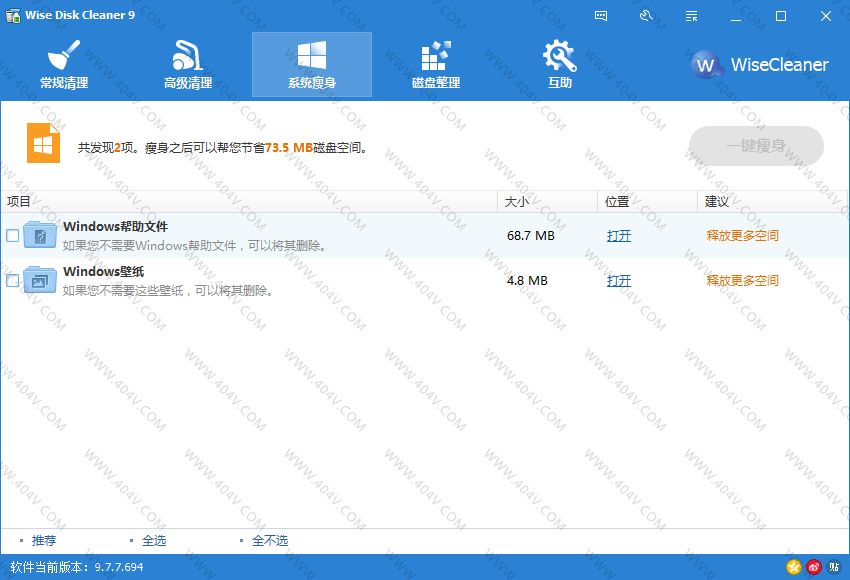Tick the Windows壁纸 checkbox
This screenshot has height=580, width=850.
pyautogui.click(x=12, y=281)
